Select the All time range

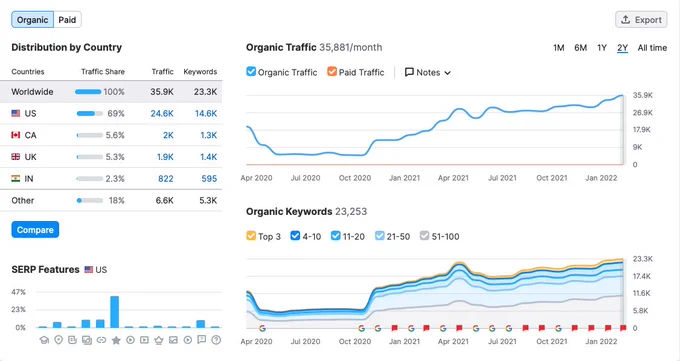(652, 48)
